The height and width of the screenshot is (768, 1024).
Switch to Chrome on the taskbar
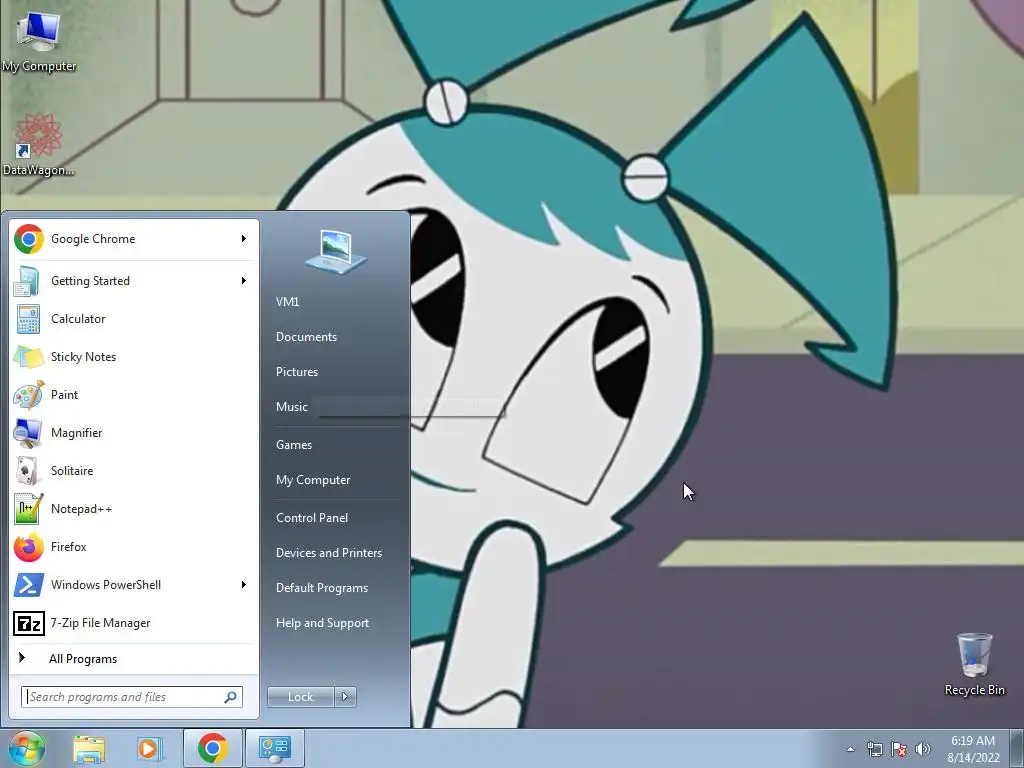pyautogui.click(x=212, y=748)
